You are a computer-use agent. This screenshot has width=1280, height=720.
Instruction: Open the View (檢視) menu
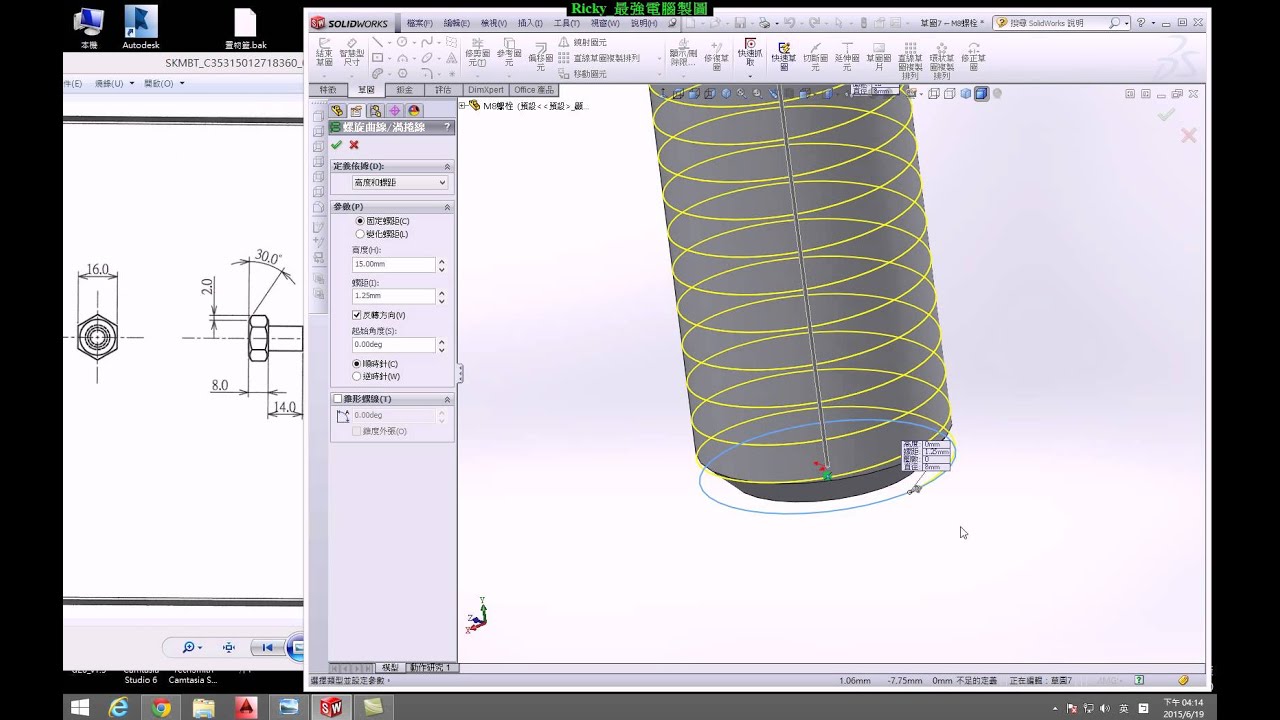pos(493,23)
